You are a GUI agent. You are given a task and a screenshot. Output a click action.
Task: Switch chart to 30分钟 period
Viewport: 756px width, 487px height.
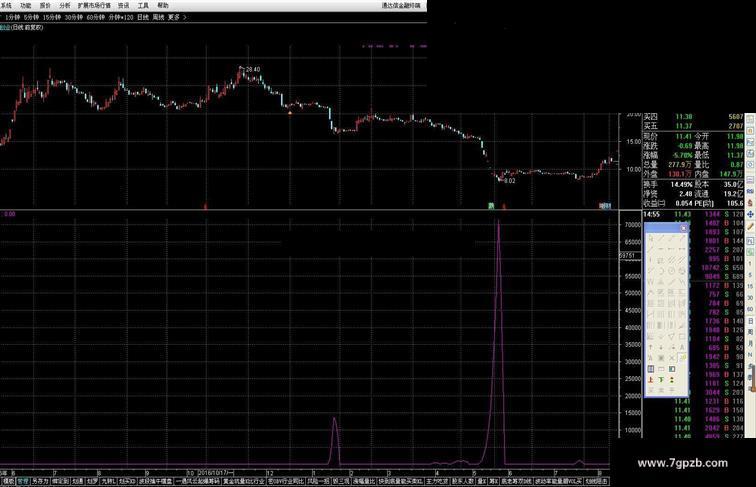pos(74,17)
